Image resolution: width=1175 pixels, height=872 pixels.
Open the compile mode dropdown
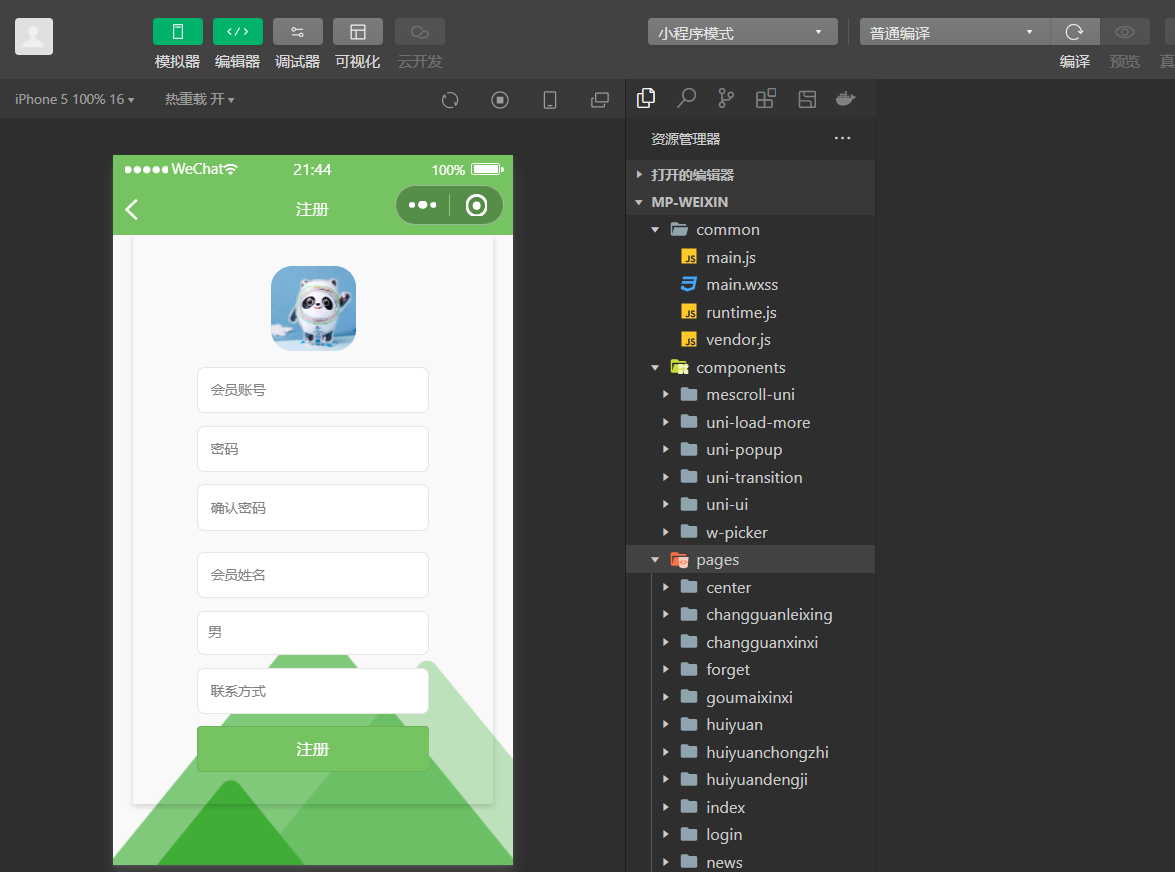click(x=954, y=32)
